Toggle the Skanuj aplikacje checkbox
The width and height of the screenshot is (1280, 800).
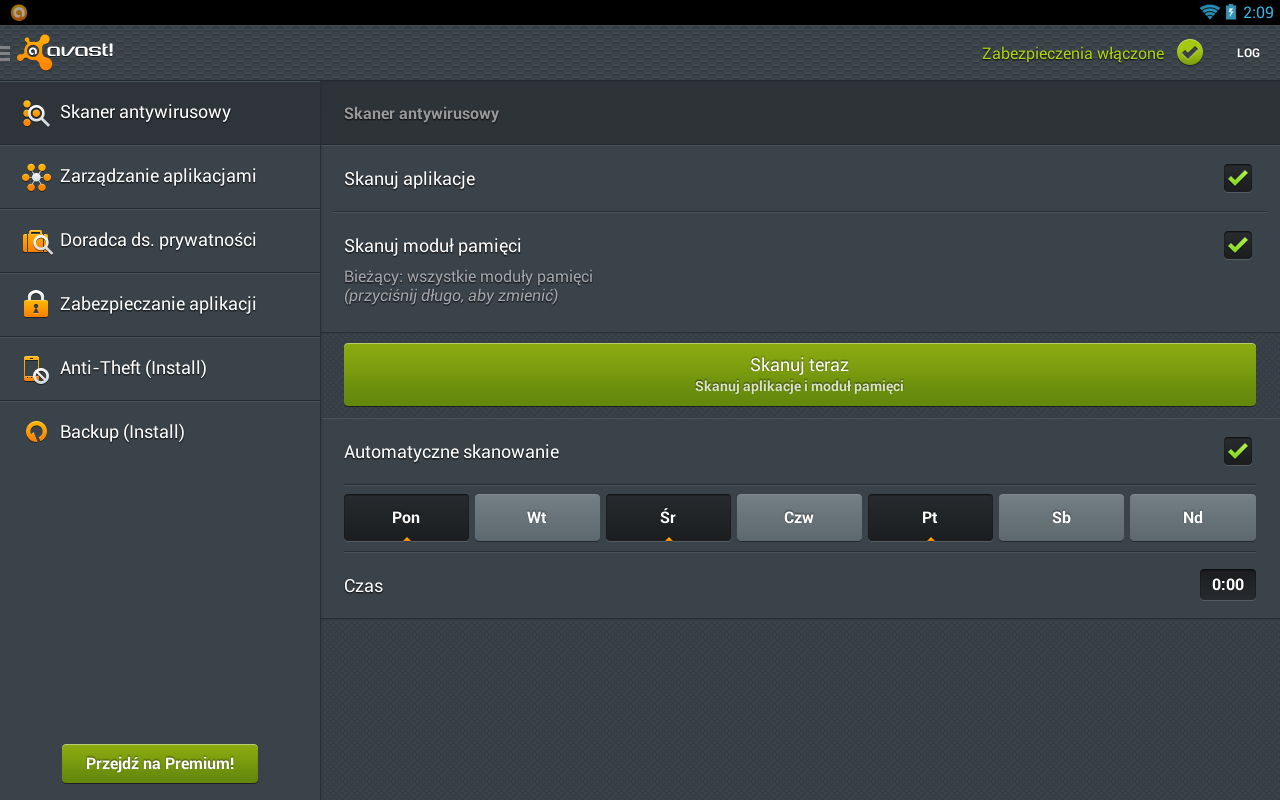(x=1237, y=177)
